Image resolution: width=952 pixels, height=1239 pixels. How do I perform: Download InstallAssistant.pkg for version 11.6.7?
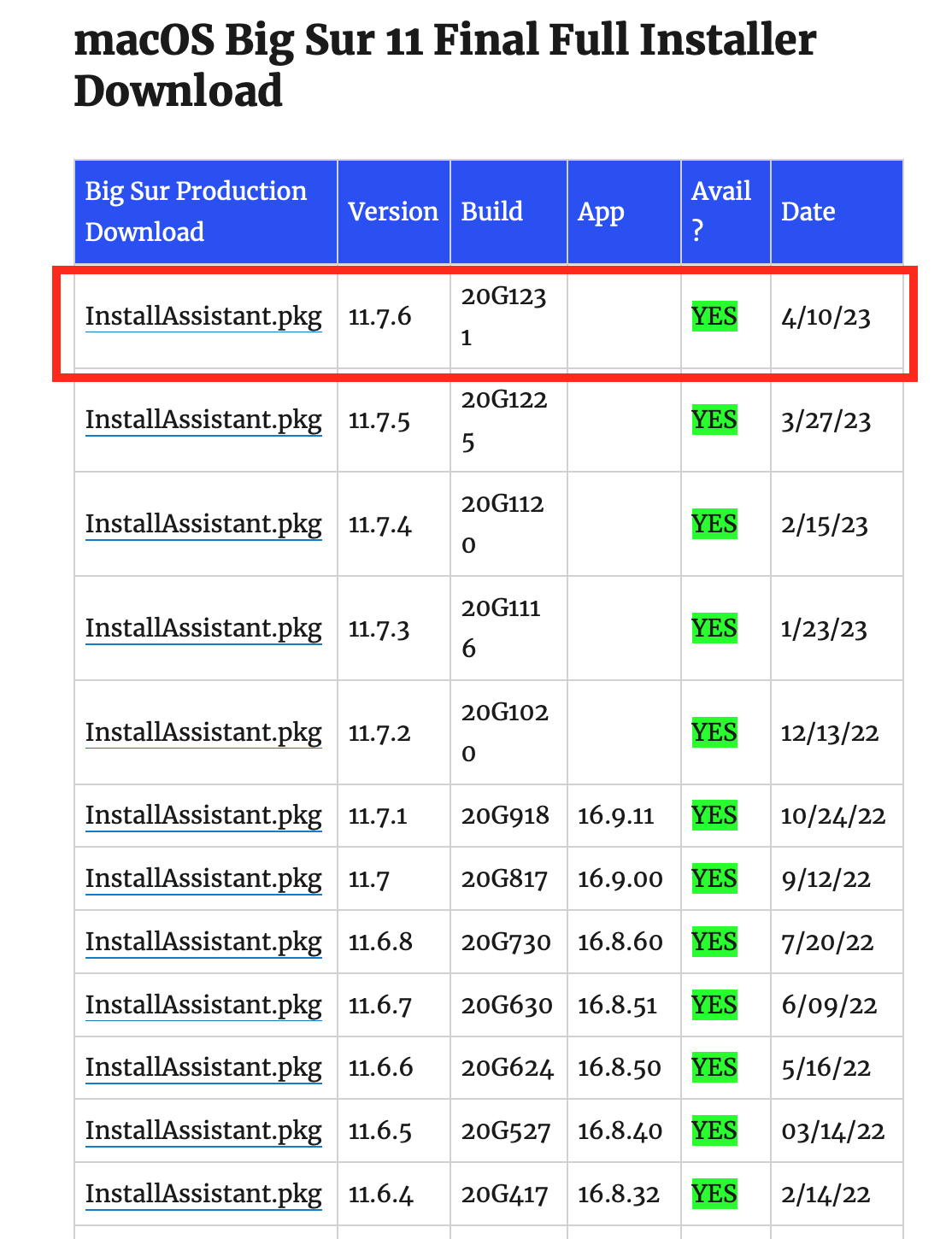coord(203,1005)
